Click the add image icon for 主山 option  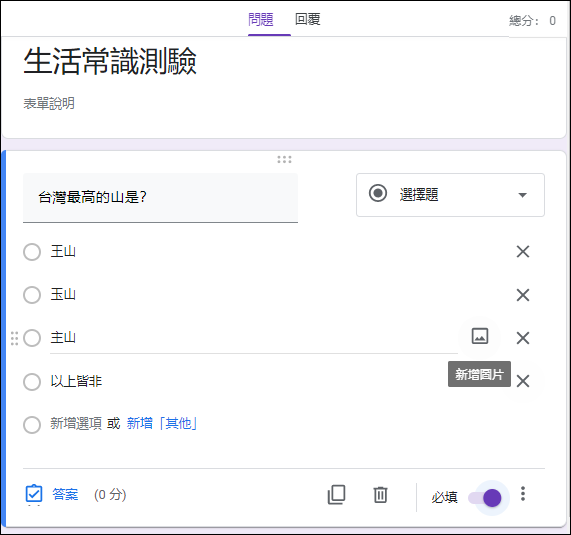[480, 336]
